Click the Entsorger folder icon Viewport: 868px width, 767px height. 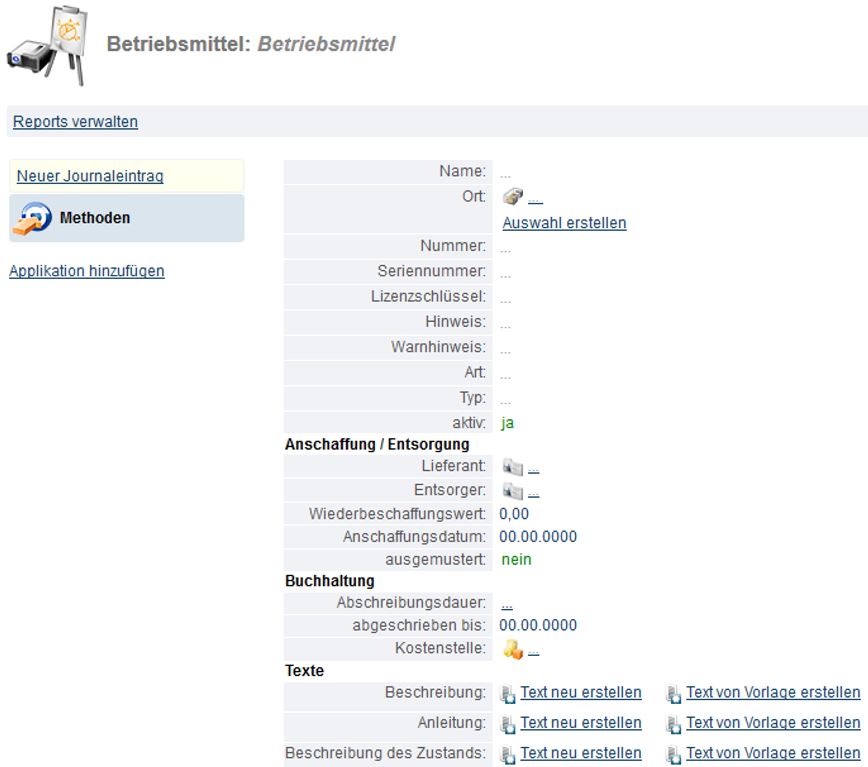512,491
